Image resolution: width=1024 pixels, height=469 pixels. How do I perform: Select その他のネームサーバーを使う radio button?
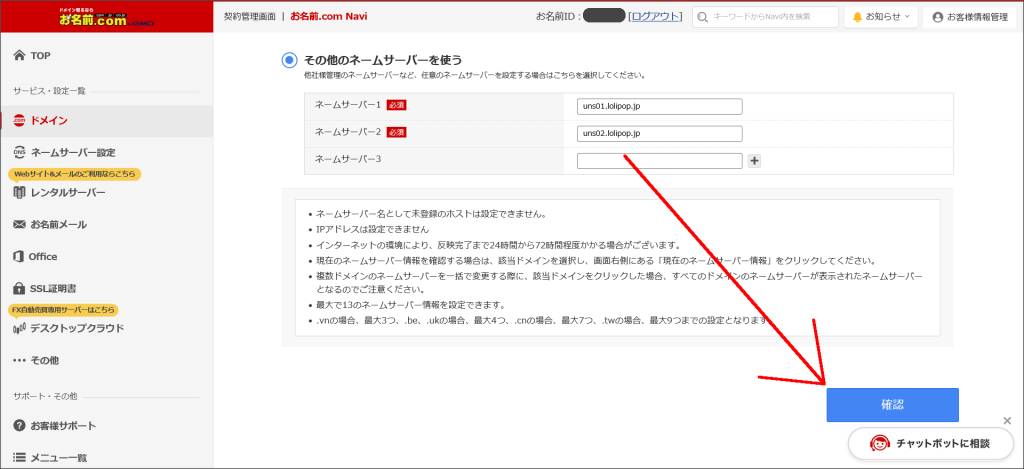(289, 60)
